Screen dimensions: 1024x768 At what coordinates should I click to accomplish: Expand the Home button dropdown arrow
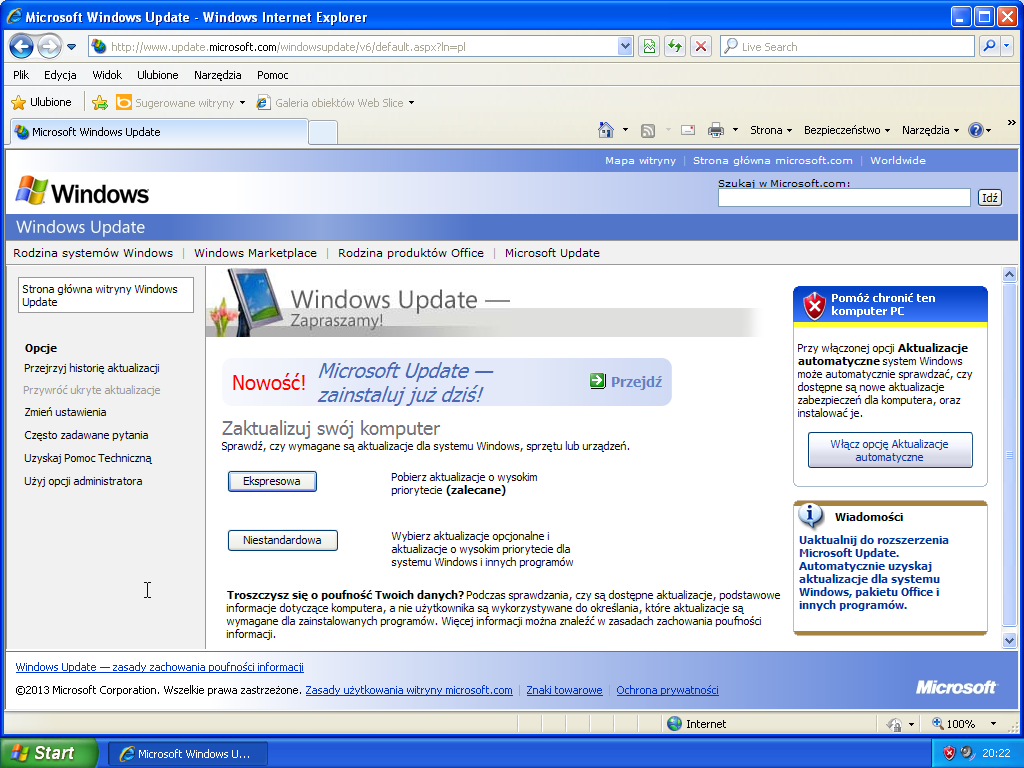(x=625, y=130)
